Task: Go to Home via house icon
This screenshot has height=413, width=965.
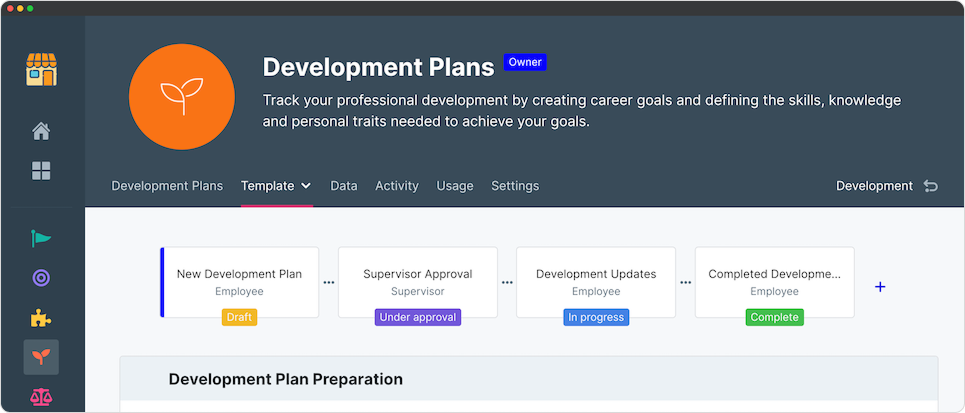Action: 41,131
